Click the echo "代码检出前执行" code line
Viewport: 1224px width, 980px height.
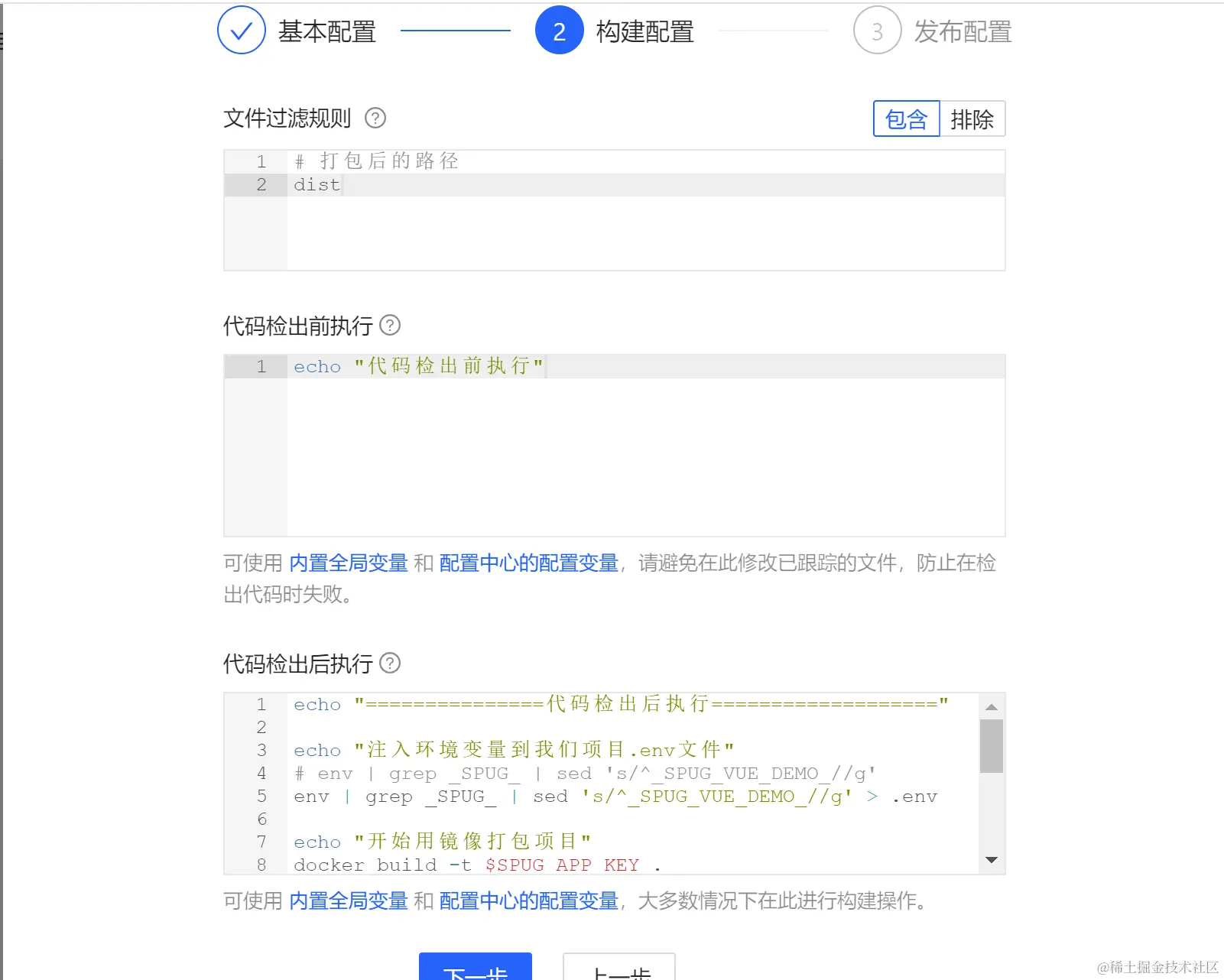tap(419, 366)
